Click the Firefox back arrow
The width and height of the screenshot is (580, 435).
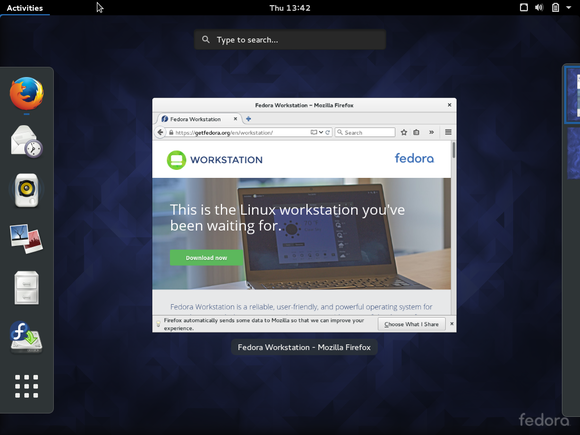pyautogui.click(x=160, y=132)
